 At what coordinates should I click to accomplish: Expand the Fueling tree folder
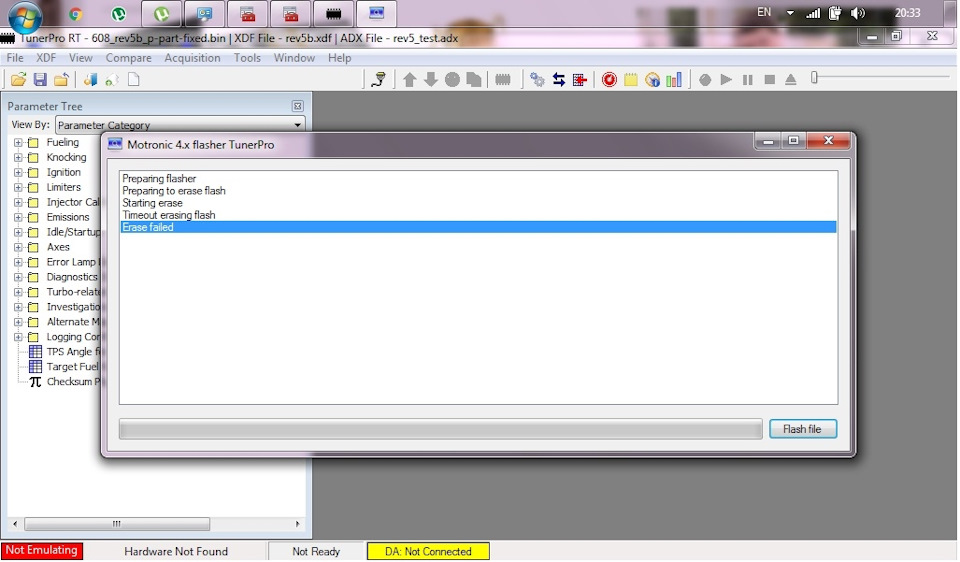[18, 142]
